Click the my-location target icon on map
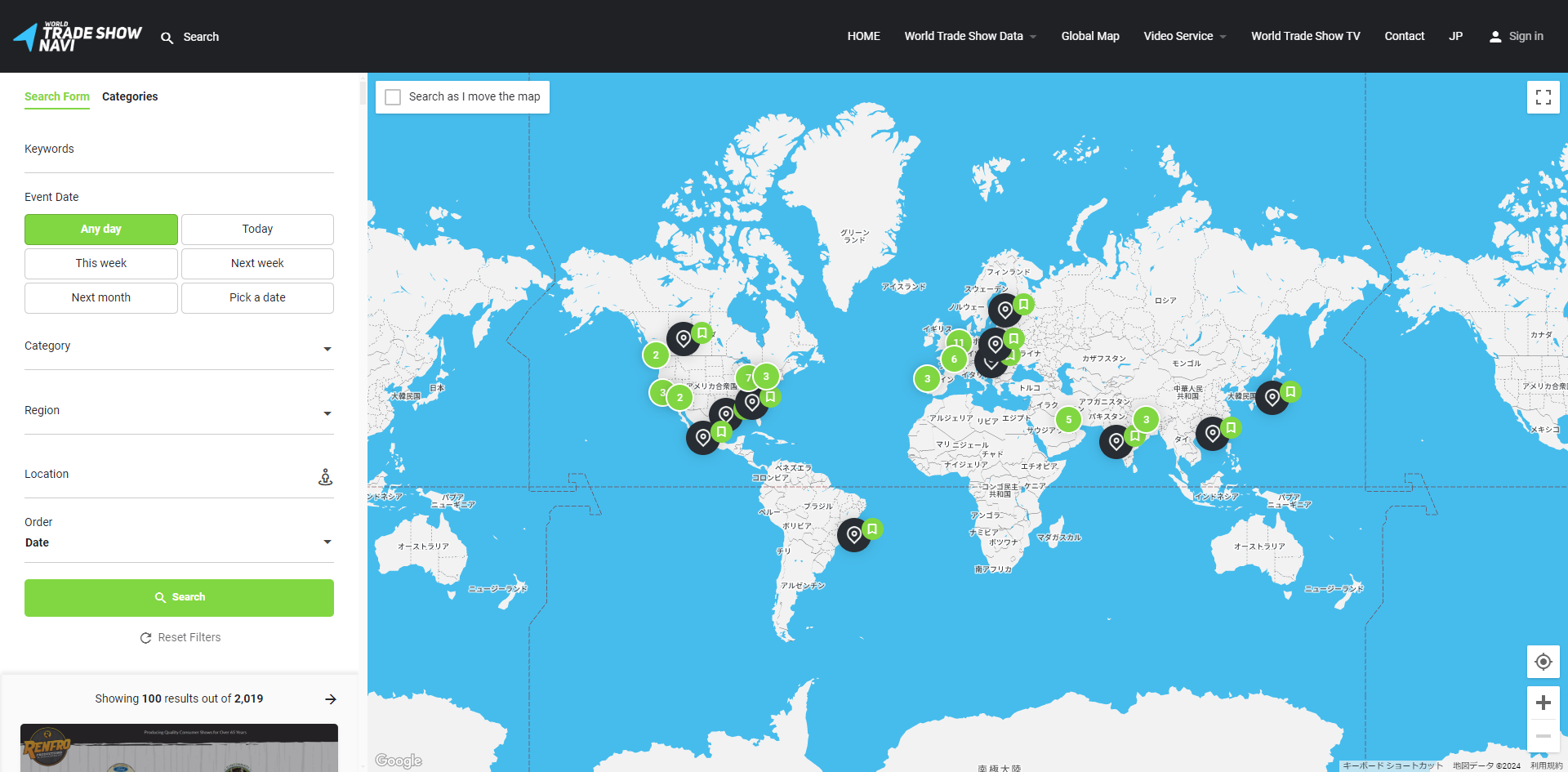 [1543, 662]
